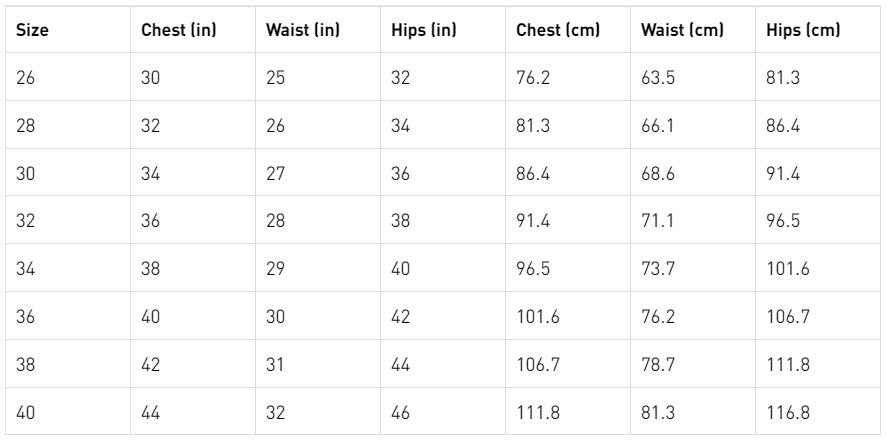
Task: Click size 38 in the Size column
Action: coord(26,364)
